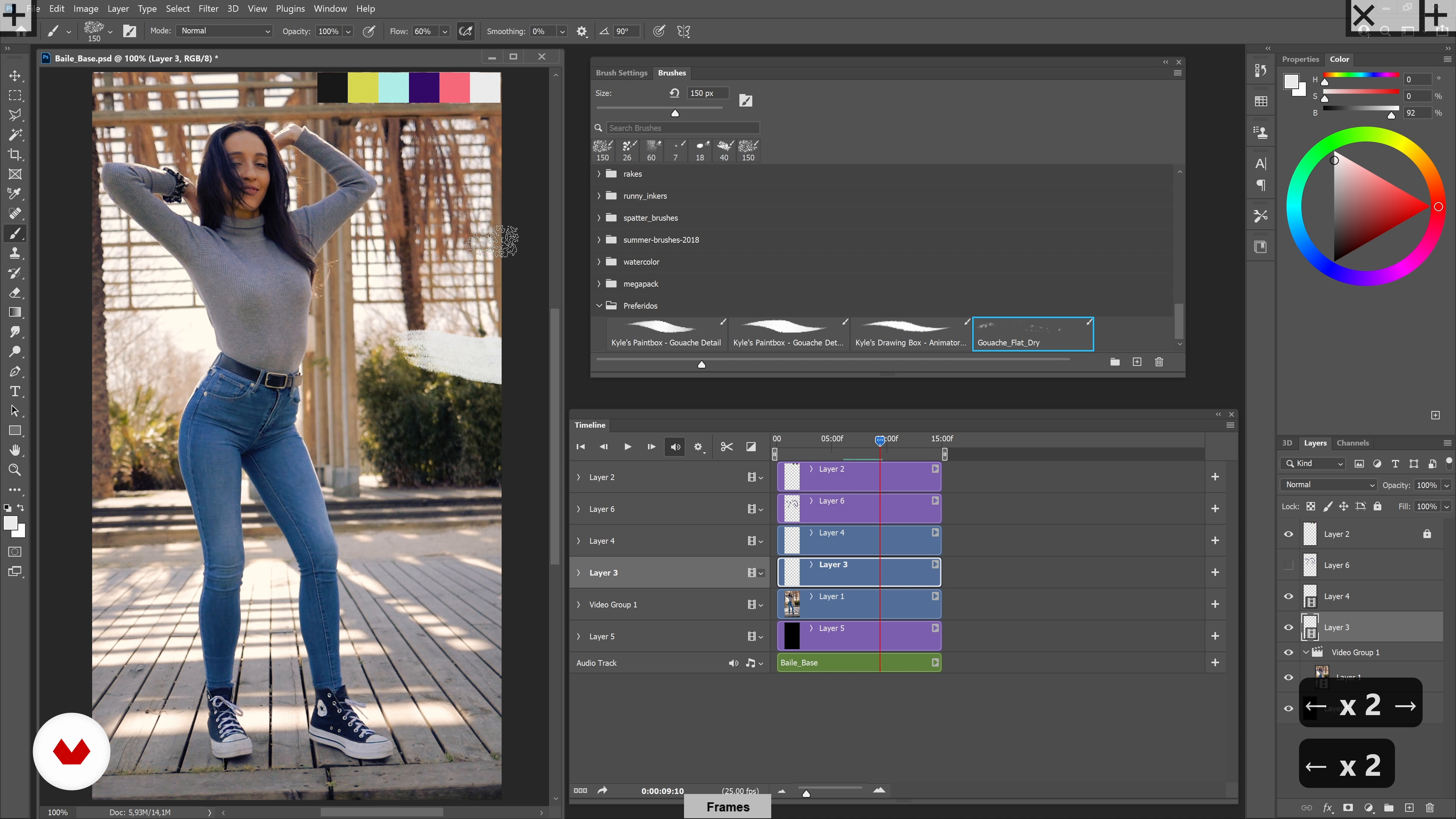Open the timeline playback settings gear
Viewport: 1456px width, 819px height.
click(698, 447)
